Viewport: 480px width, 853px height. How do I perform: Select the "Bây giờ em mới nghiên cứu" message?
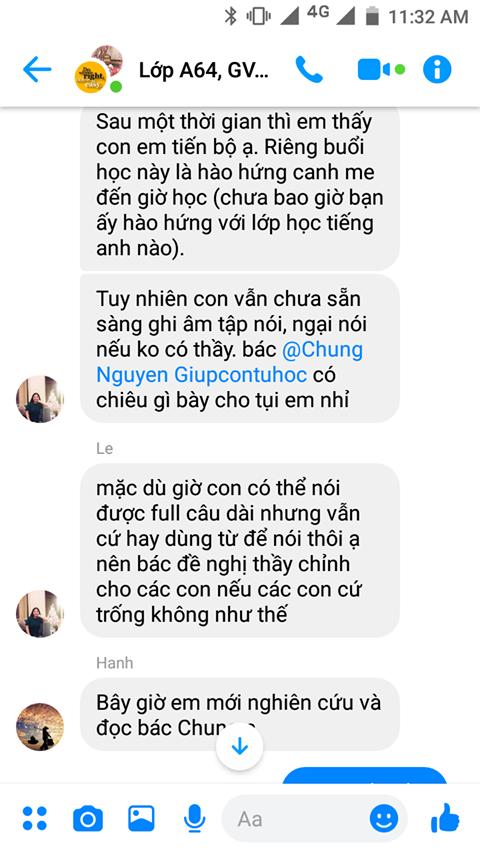(x=239, y=714)
